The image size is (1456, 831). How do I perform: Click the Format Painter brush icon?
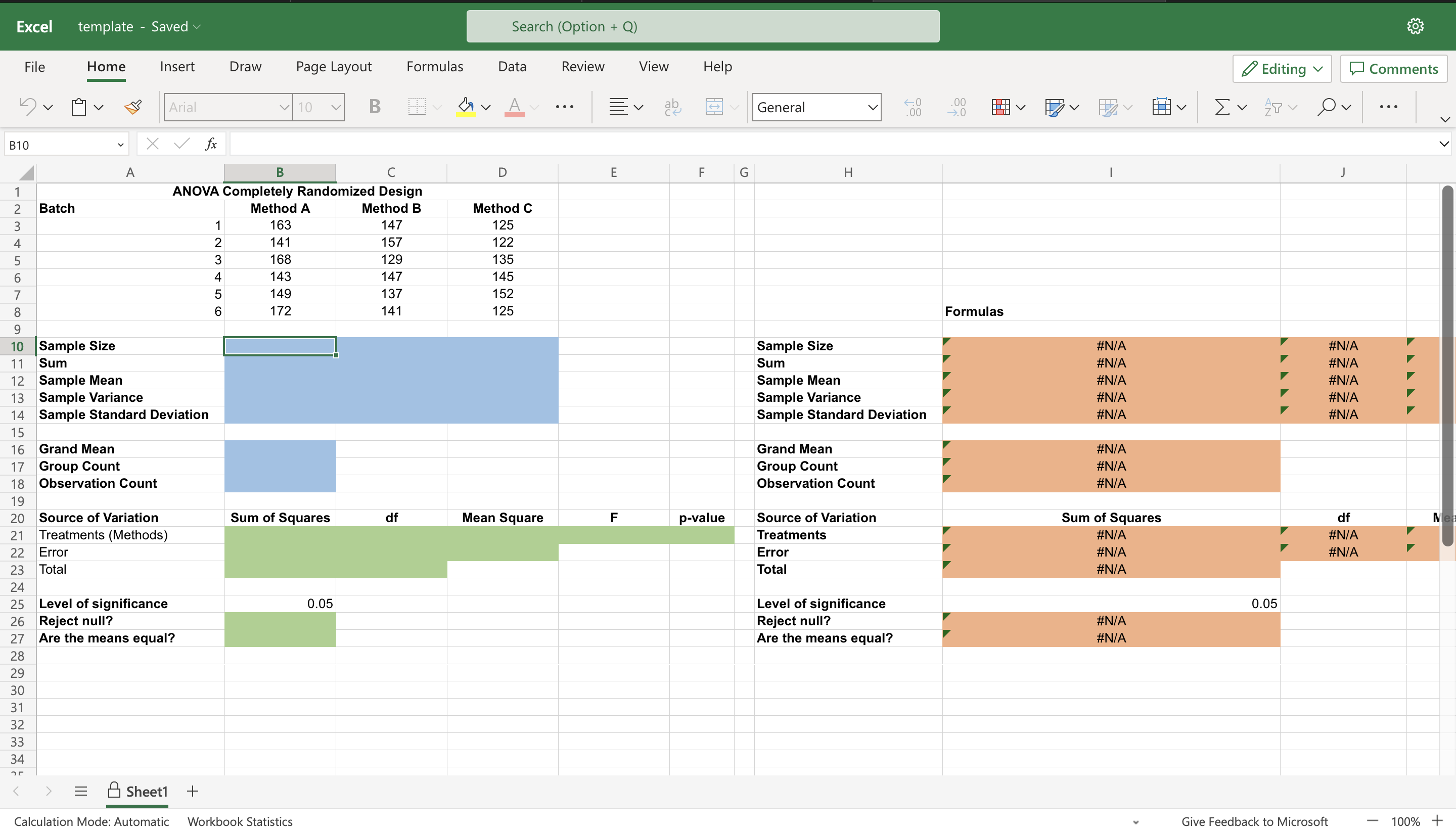133,107
